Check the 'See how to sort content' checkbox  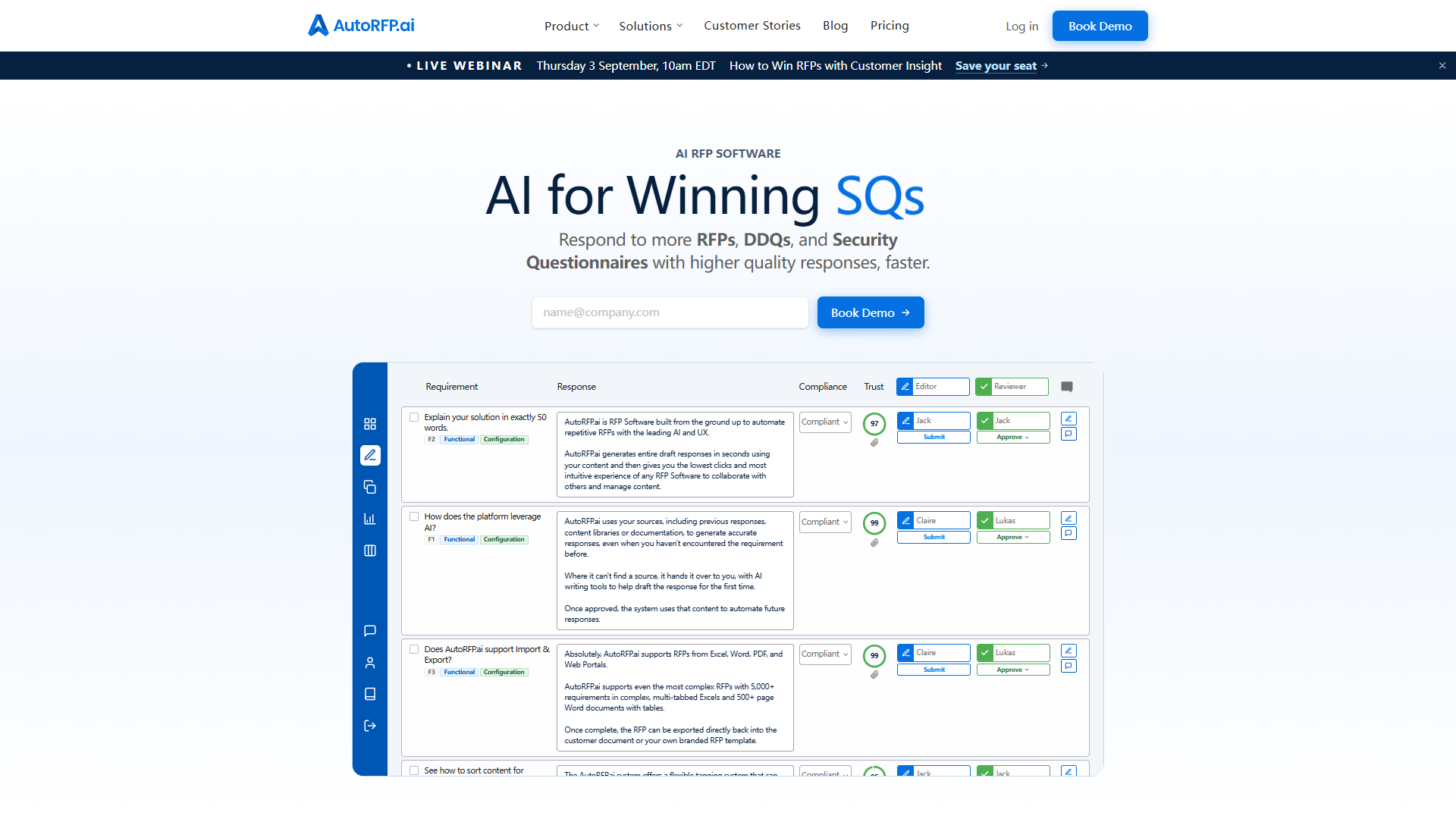point(414,770)
